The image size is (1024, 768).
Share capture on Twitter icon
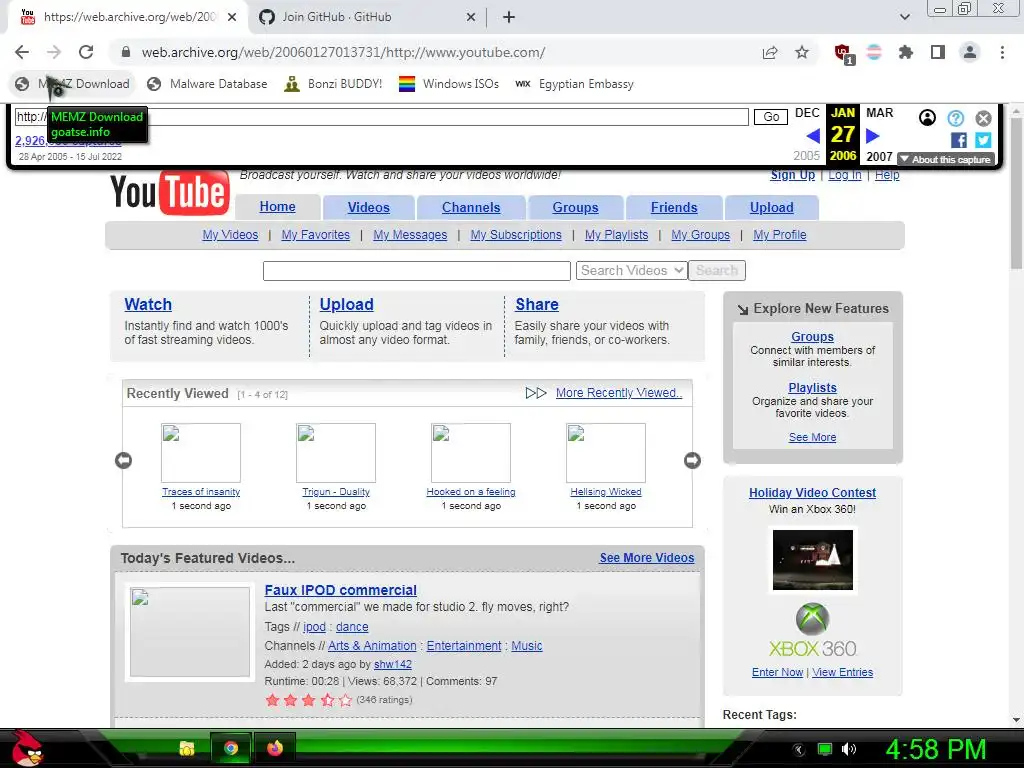point(983,140)
